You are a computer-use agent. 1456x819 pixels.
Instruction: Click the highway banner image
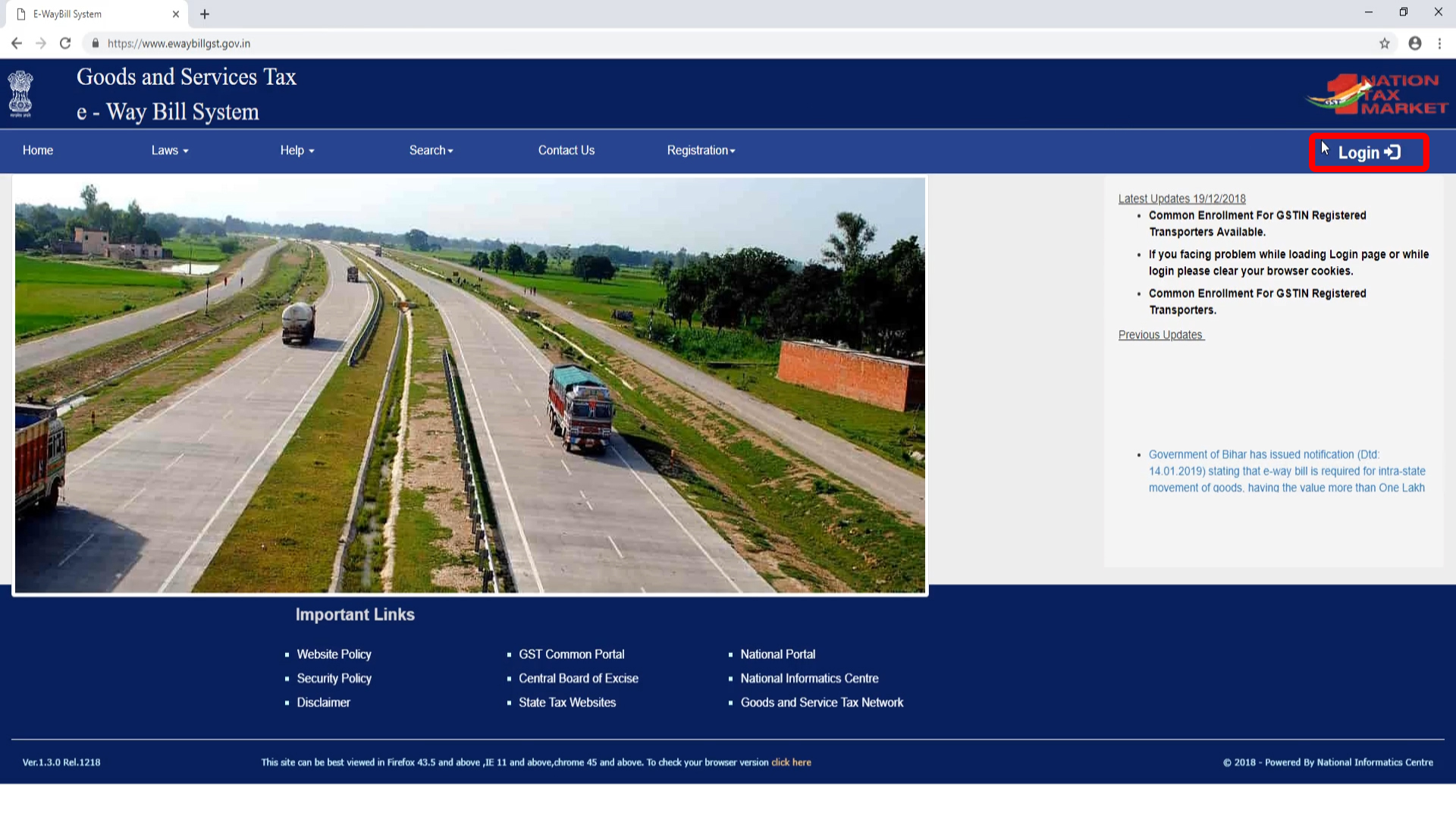(x=470, y=384)
